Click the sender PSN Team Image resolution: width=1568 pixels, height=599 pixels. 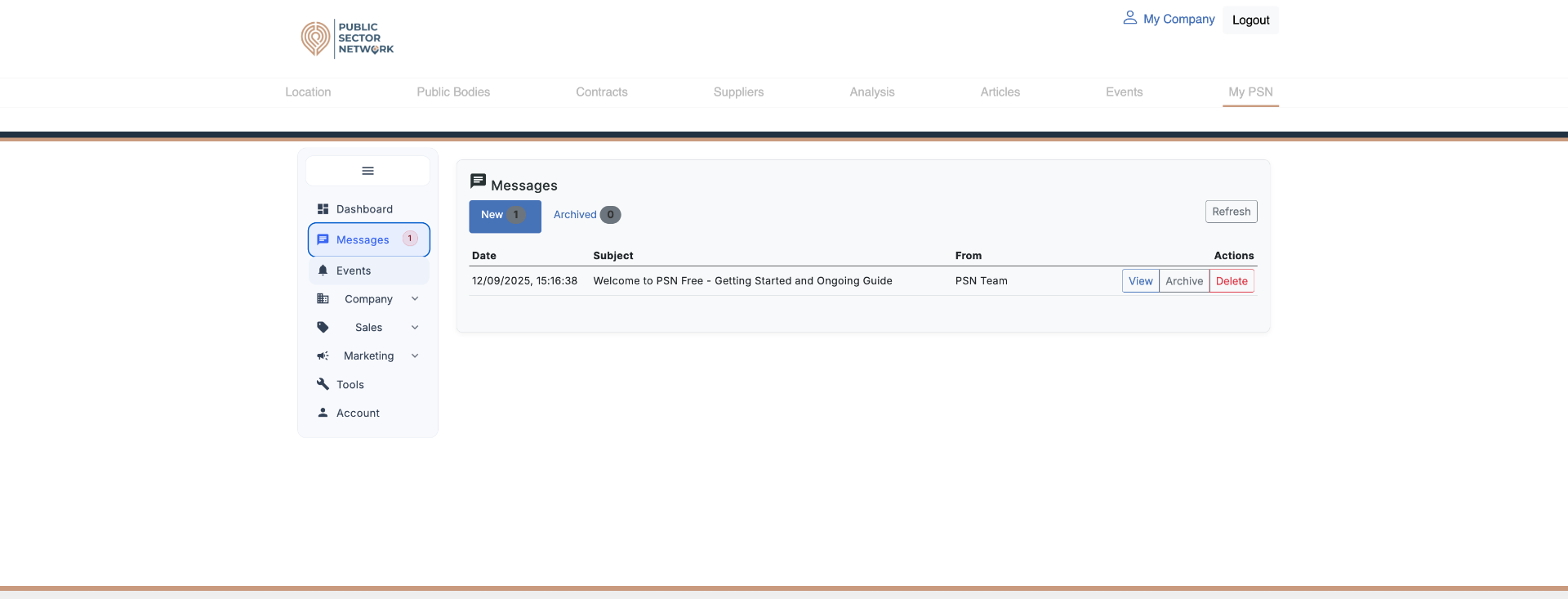(x=982, y=281)
